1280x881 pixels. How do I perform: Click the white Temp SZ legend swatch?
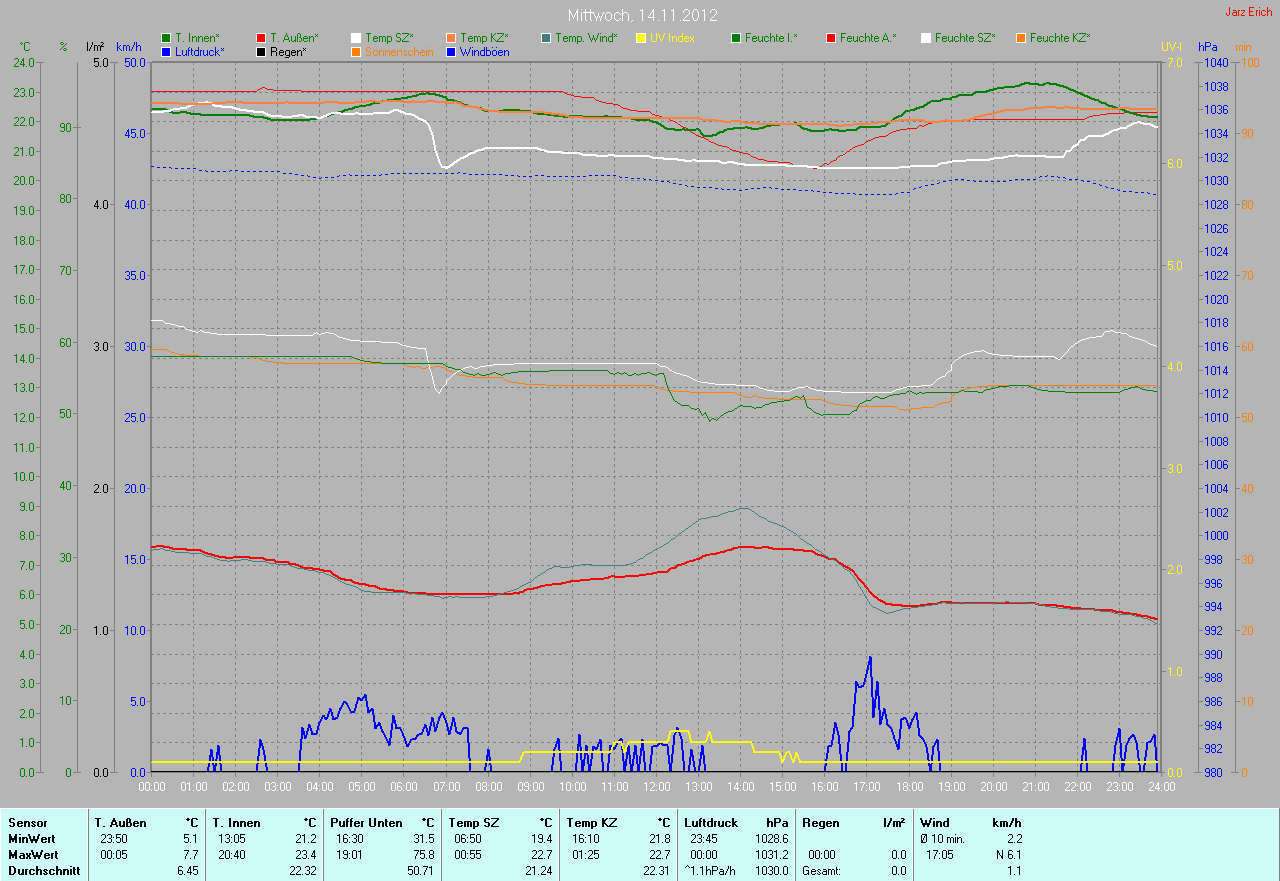356,38
